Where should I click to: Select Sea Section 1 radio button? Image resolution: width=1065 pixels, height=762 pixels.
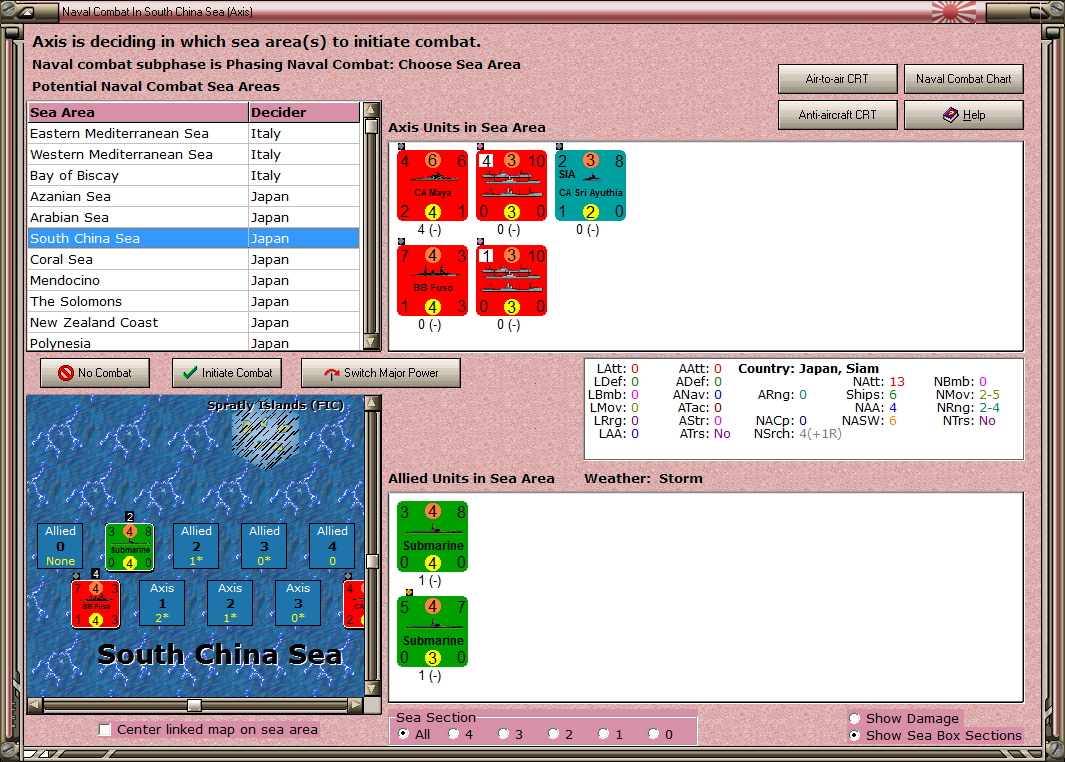[603, 733]
